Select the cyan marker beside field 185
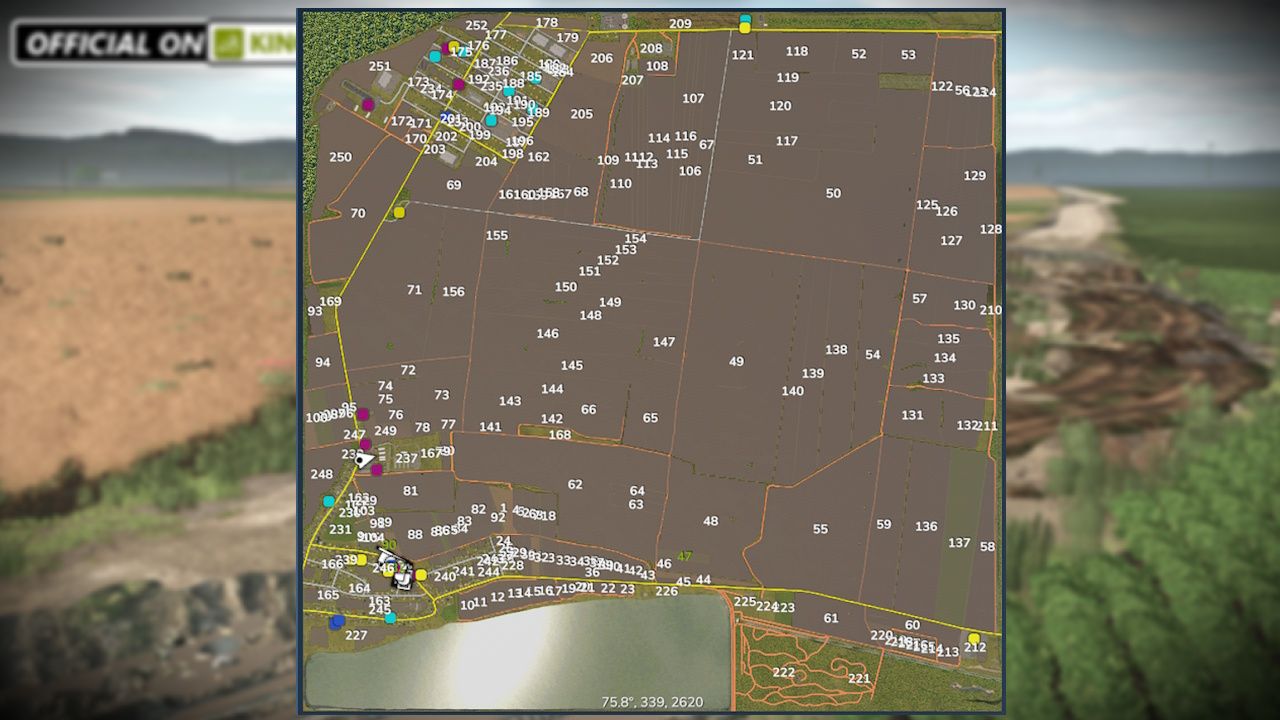The image size is (1280, 720). tap(537, 78)
